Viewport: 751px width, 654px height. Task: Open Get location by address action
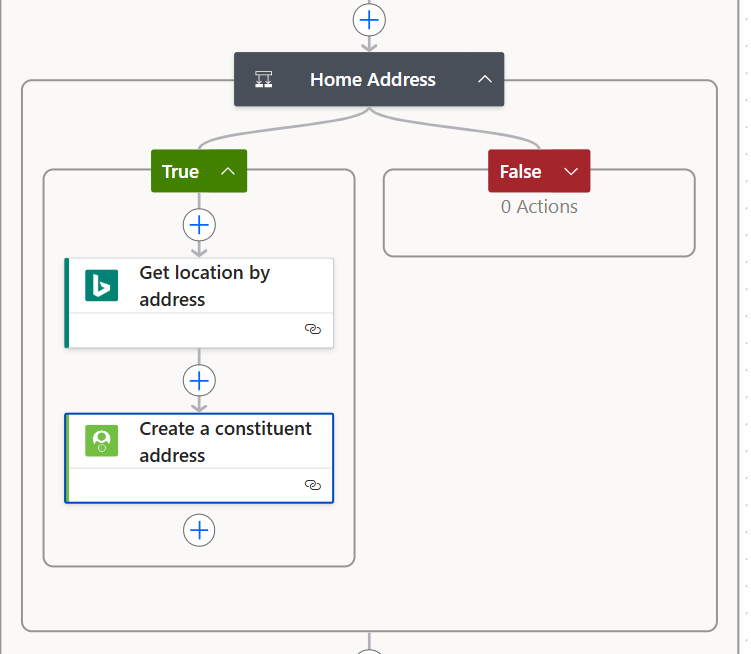(x=199, y=303)
